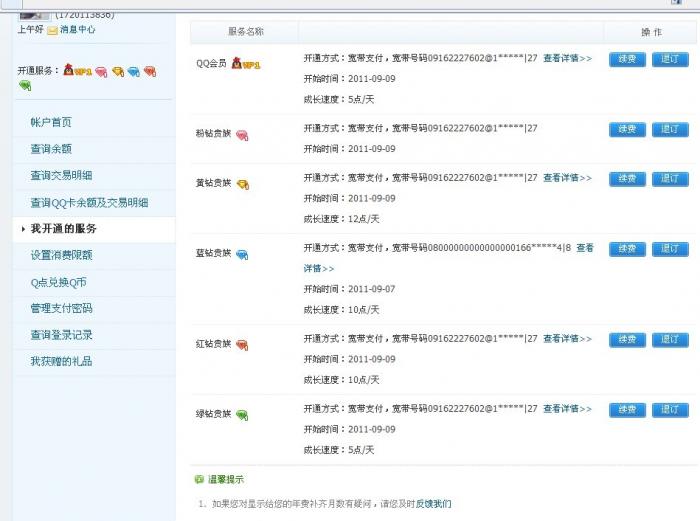Click 开始时间：2011-09-07 text
Viewport: 700px width, 521px height.
pyautogui.click(x=350, y=289)
